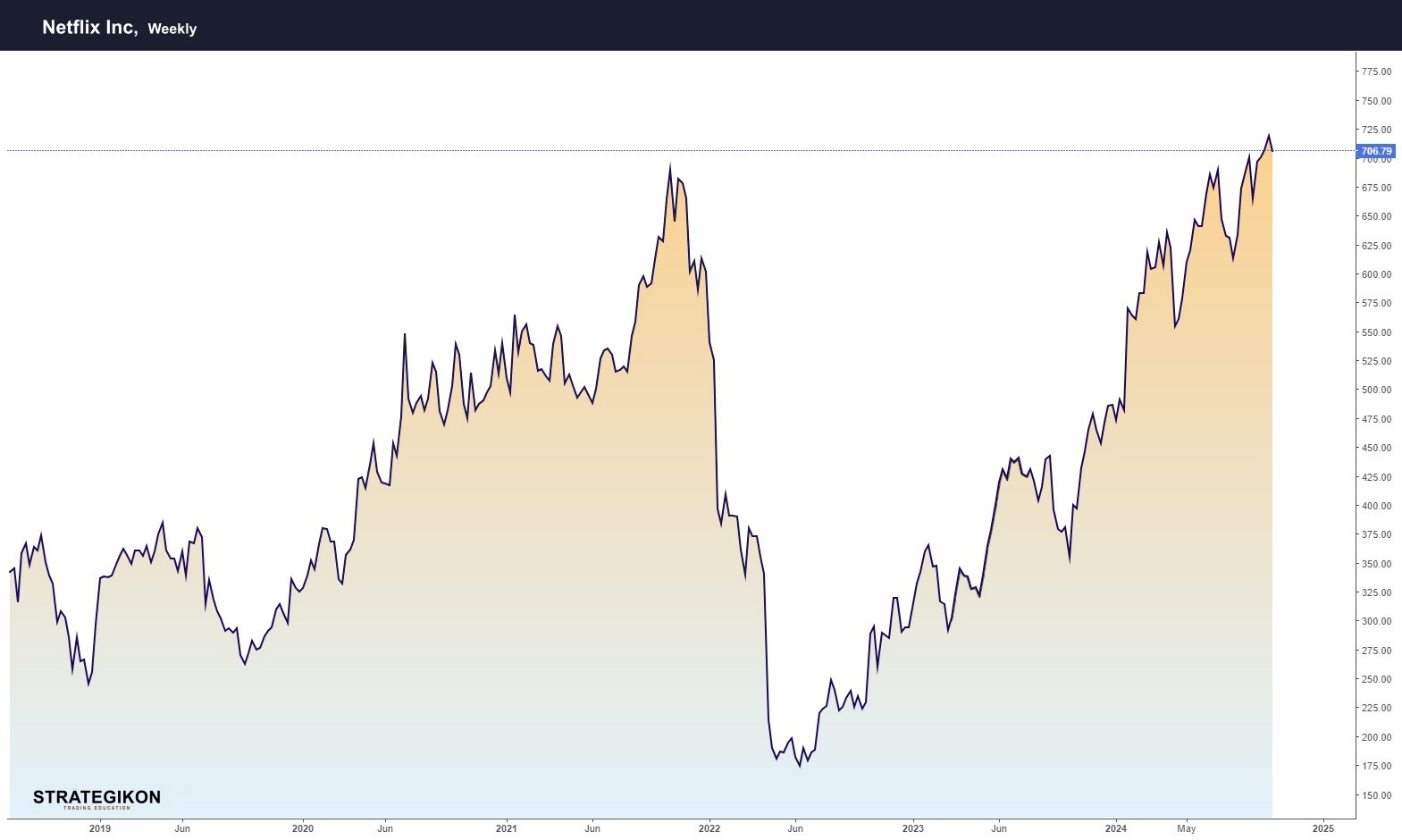This screenshot has width=1402, height=840.
Task: Select the 525.00 price axis label
Action: tap(1376, 361)
